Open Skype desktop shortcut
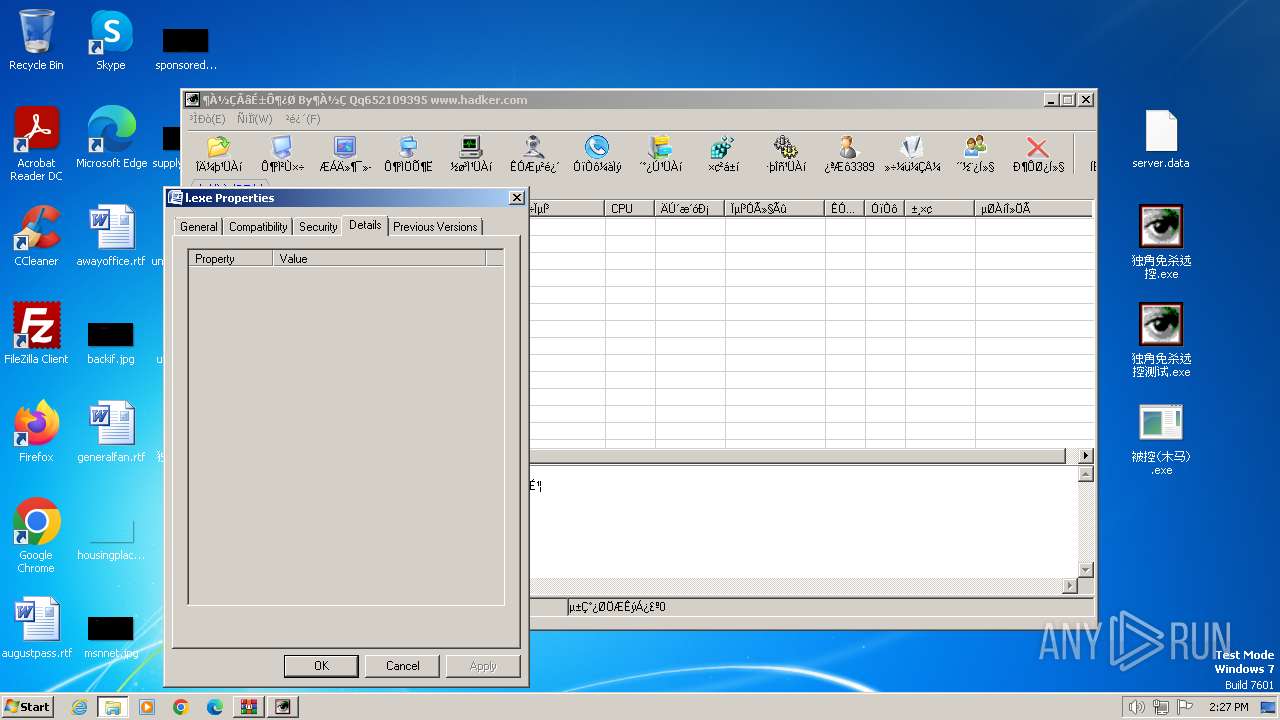 (110, 41)
